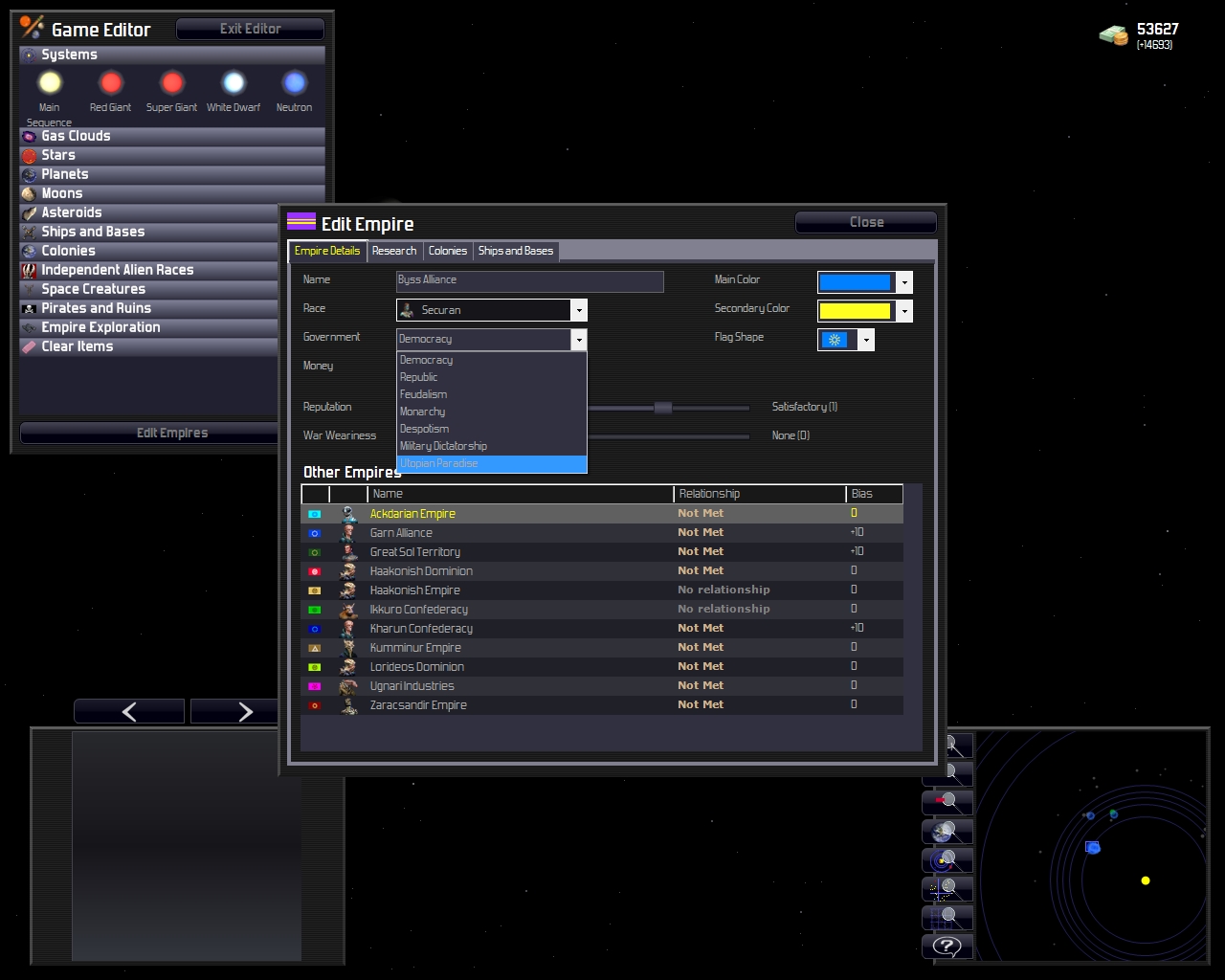
Task: Click the Exit Editor button
Action: [x=251, y=29]
